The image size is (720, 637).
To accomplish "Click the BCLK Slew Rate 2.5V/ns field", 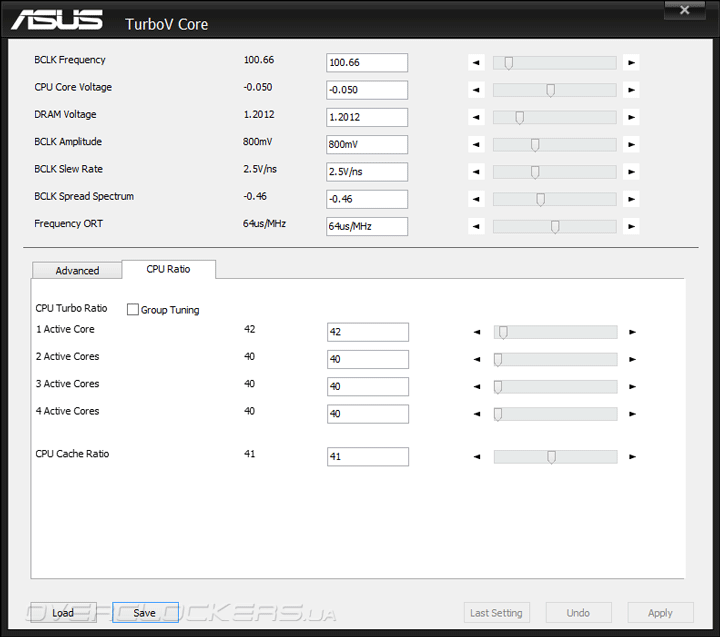I will (x=367, y=172).
